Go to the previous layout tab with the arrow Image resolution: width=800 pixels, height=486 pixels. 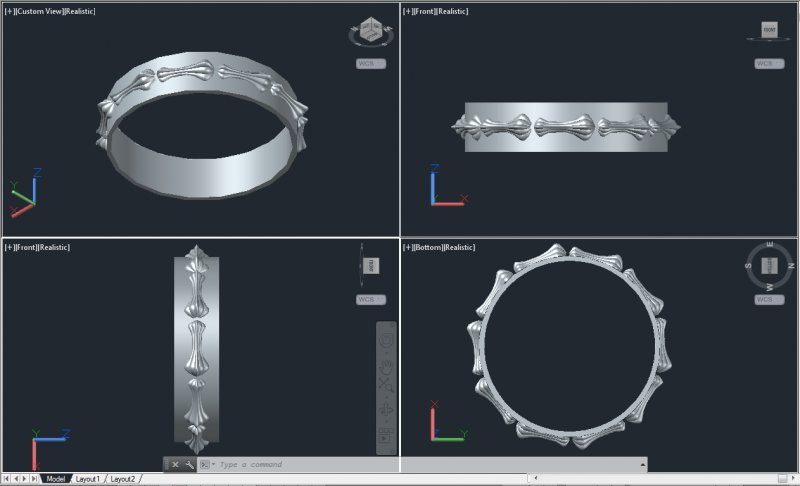click(x=15, y=479)
